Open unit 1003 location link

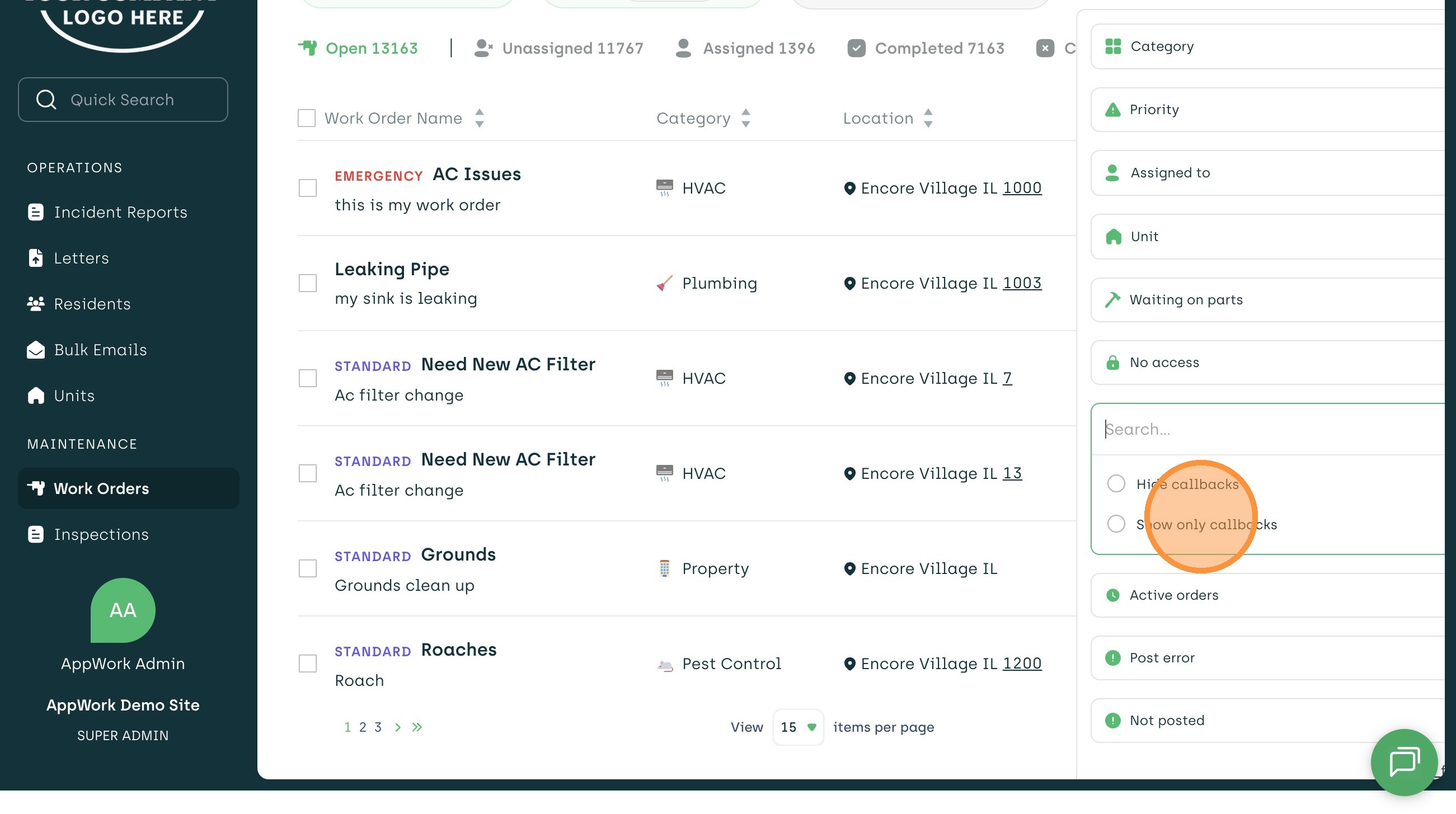point(1021,283)
